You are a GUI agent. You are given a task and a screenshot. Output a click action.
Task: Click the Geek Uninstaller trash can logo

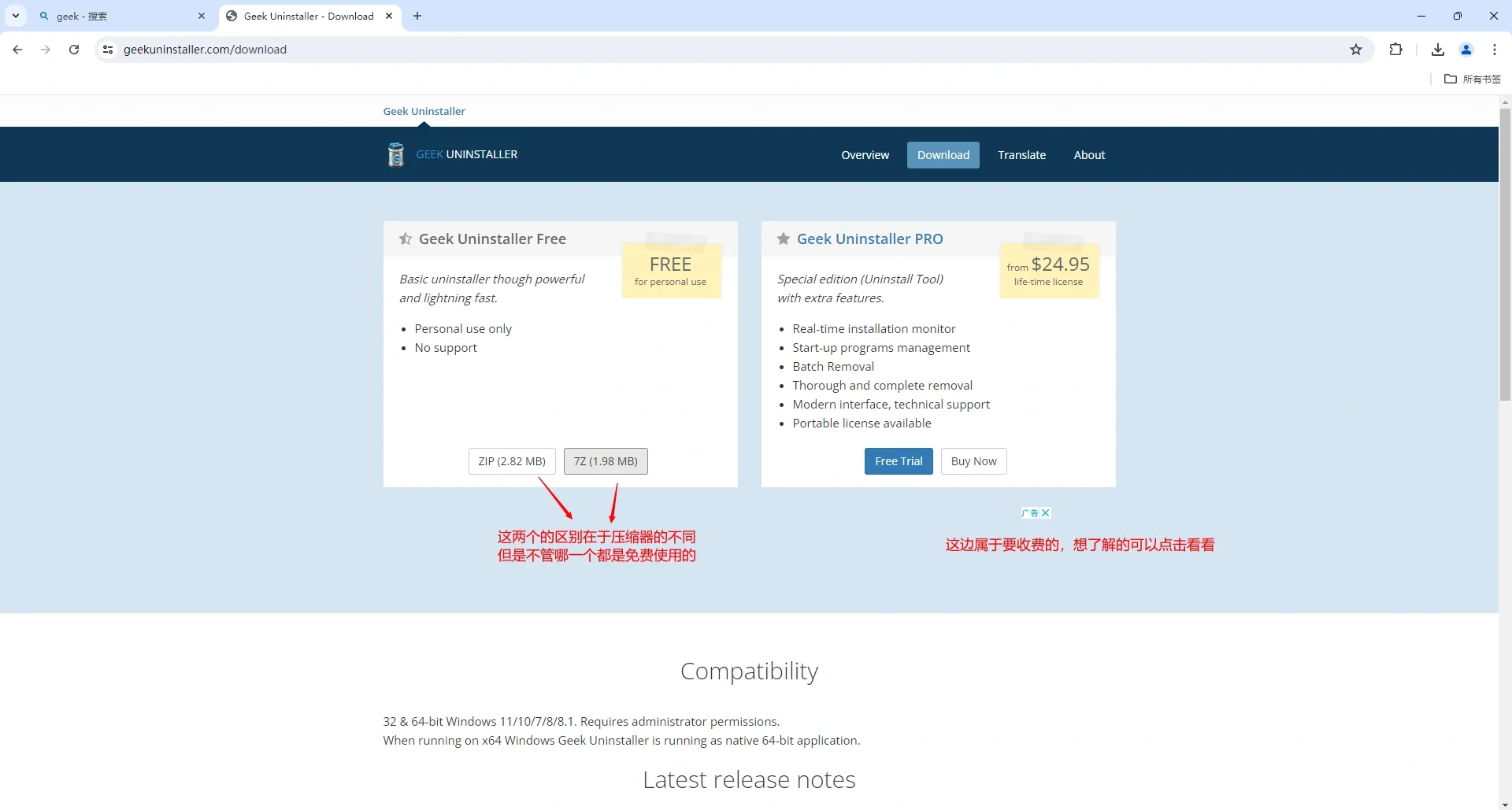click(396, 154)
